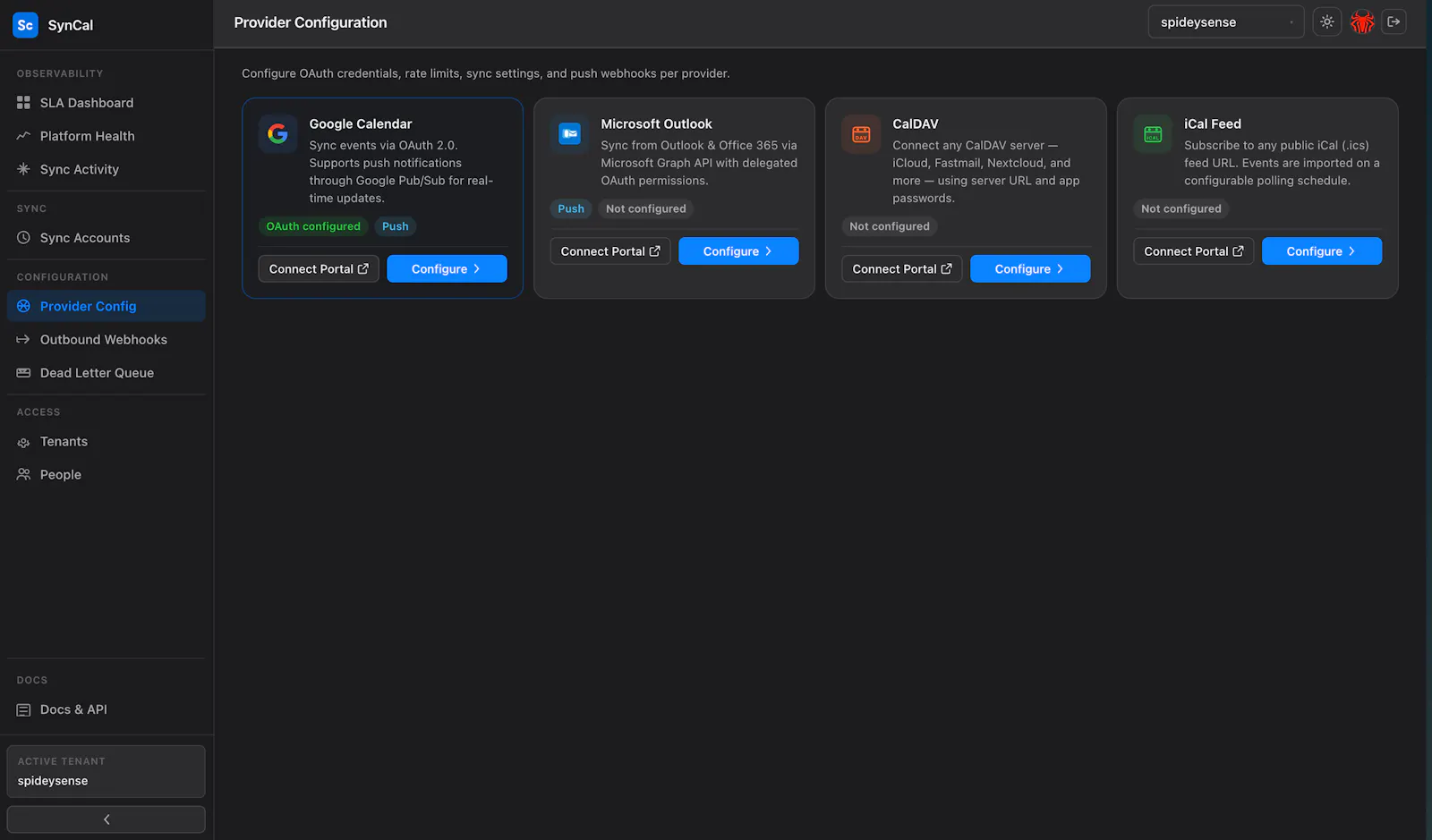This screenshot has height=840, width=1432.
Task: Click Sync Activity asterisk icon
Action: coord(23,169)
